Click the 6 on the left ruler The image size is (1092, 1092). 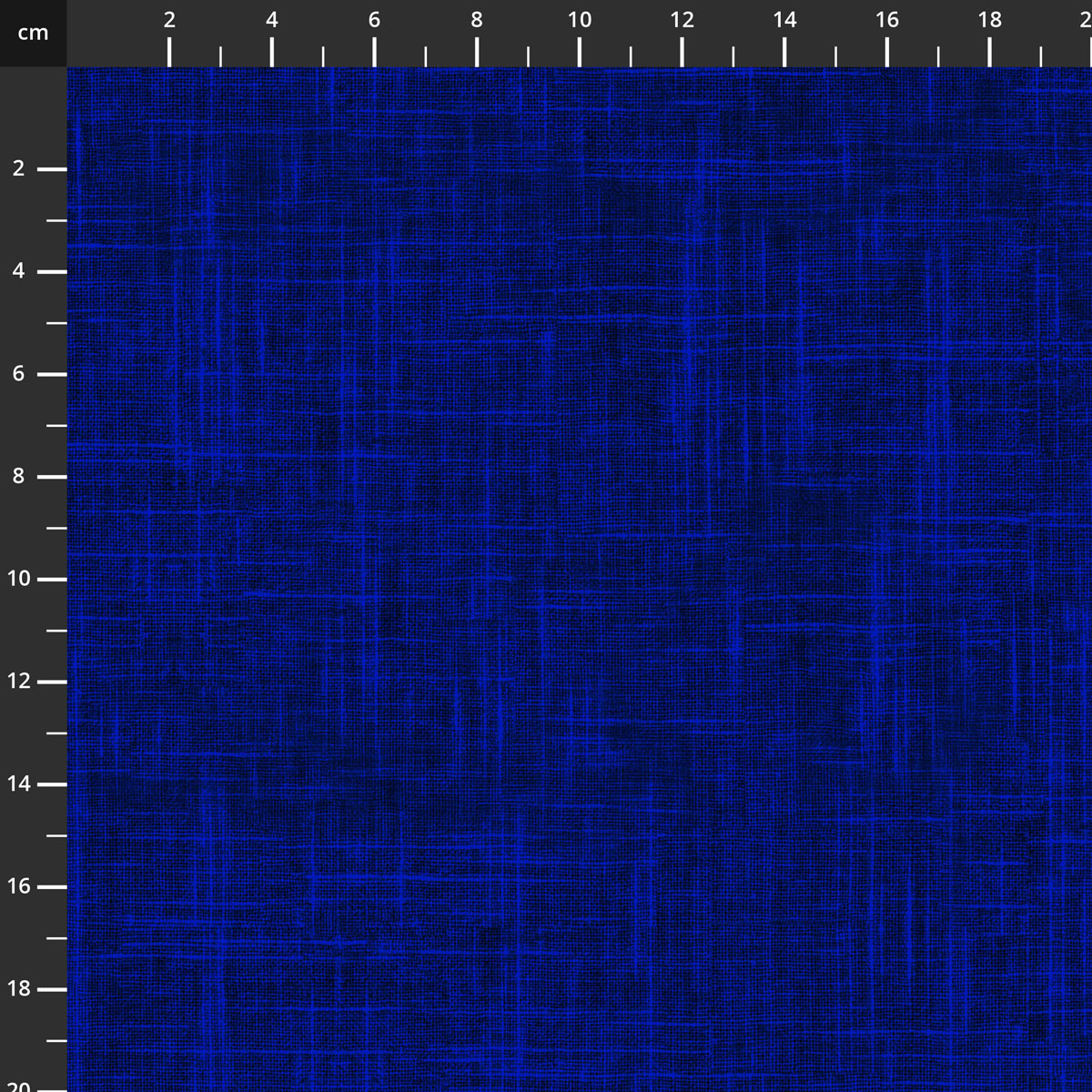[18, 374]
